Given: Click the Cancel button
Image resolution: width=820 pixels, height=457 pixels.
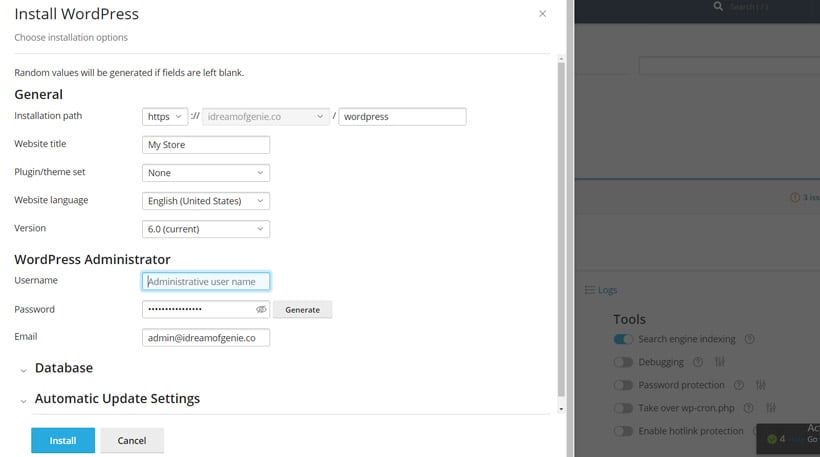Looking at the screenshot, I should pyautogui.click(x=132, y=440).
